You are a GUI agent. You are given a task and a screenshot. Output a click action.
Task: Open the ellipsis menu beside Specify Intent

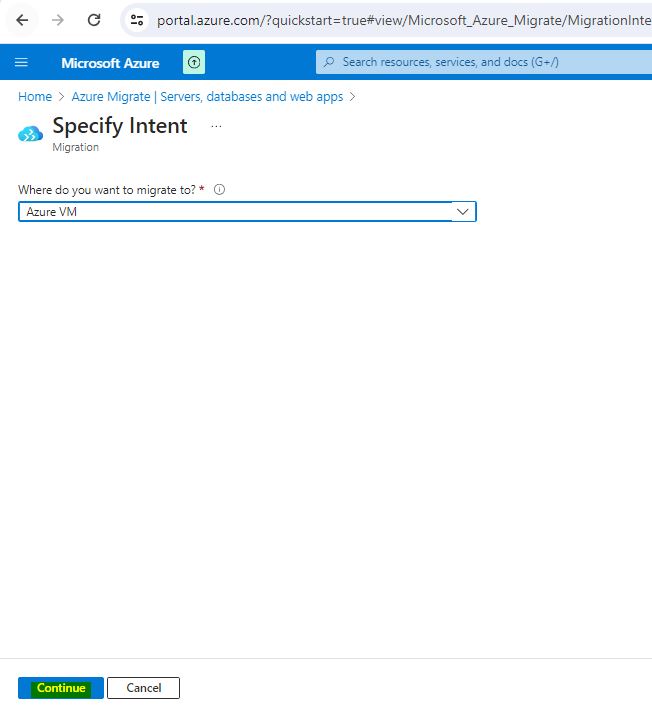[x=216, y=126]
